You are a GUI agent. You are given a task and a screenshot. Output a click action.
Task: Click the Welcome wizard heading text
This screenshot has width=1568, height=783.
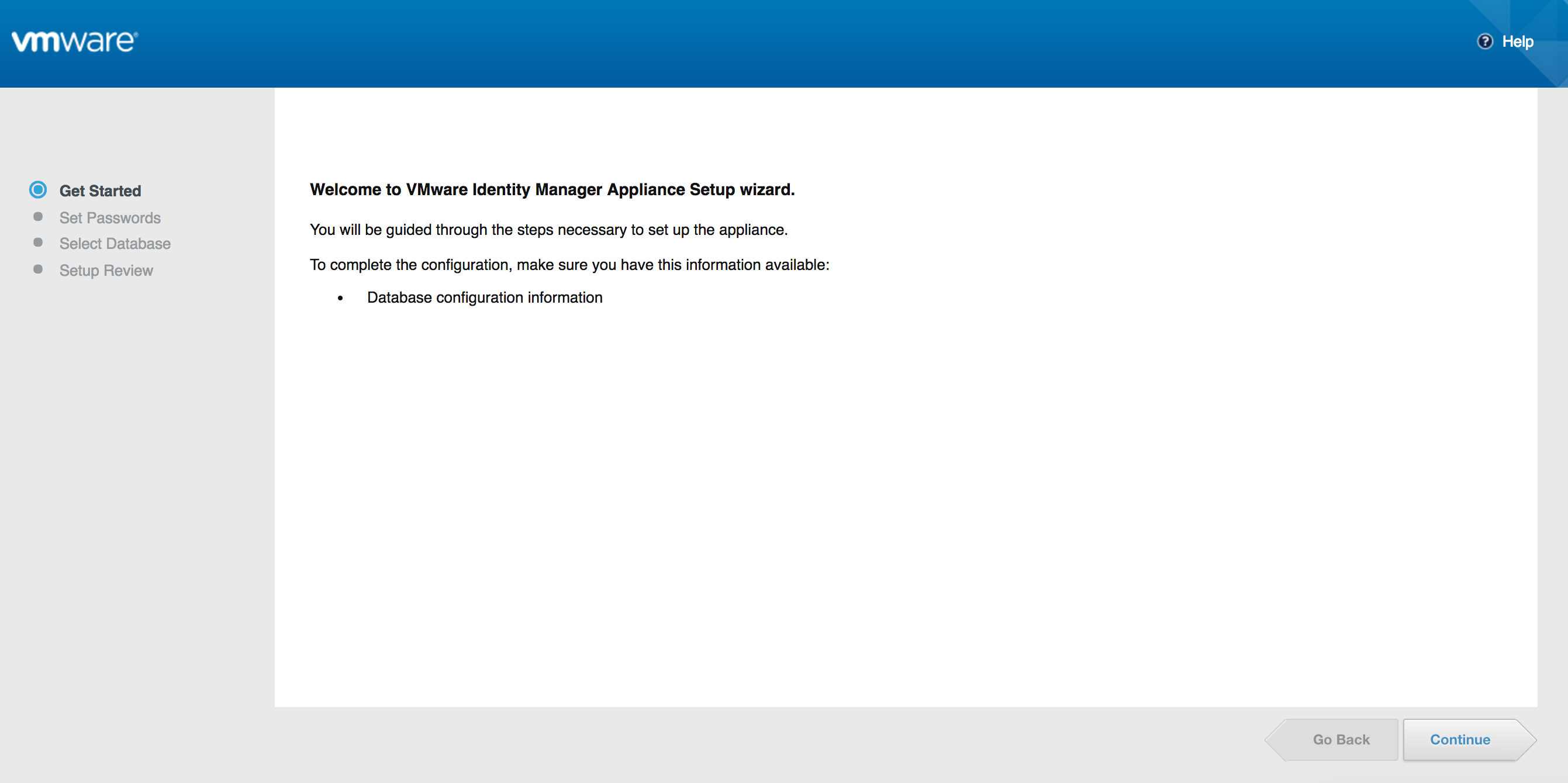point(551,190)
